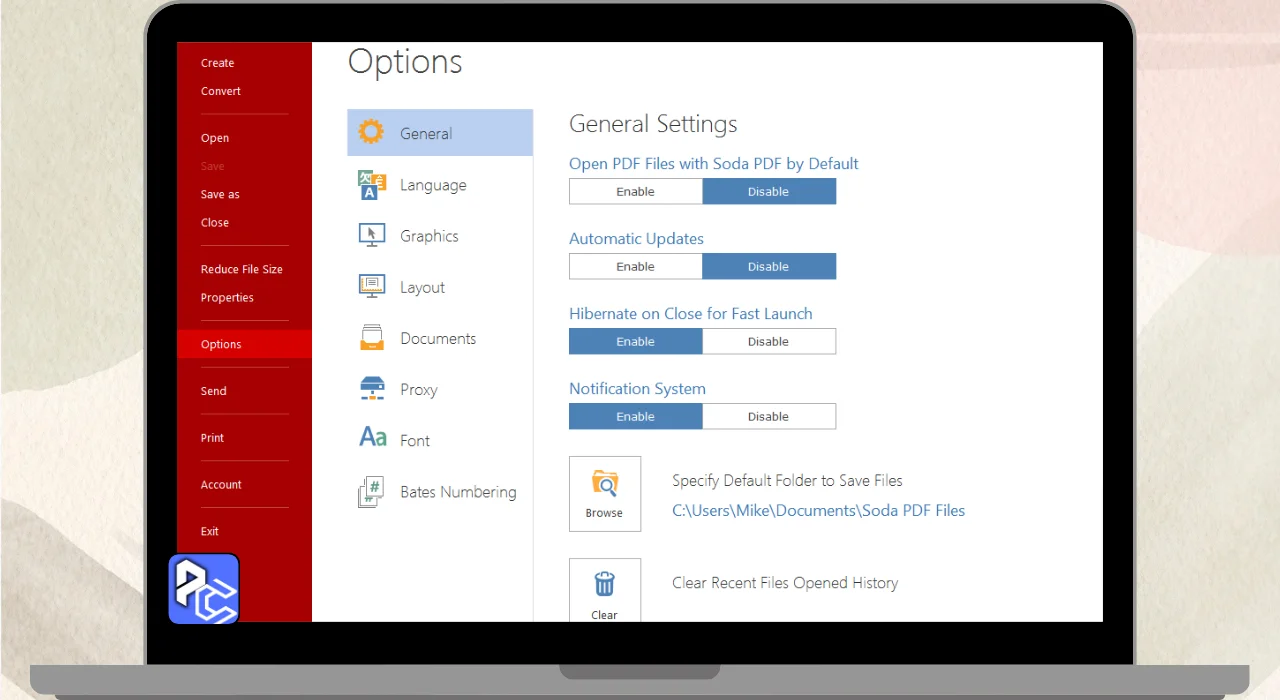
Task: Click the Notification System label
Action: coord(637,389)
